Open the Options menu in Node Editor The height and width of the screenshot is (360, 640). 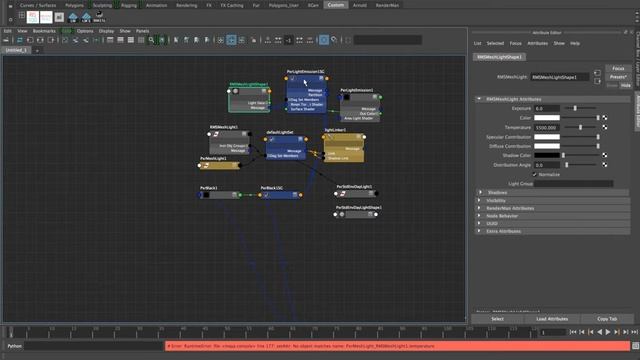[x=85, y=31]
